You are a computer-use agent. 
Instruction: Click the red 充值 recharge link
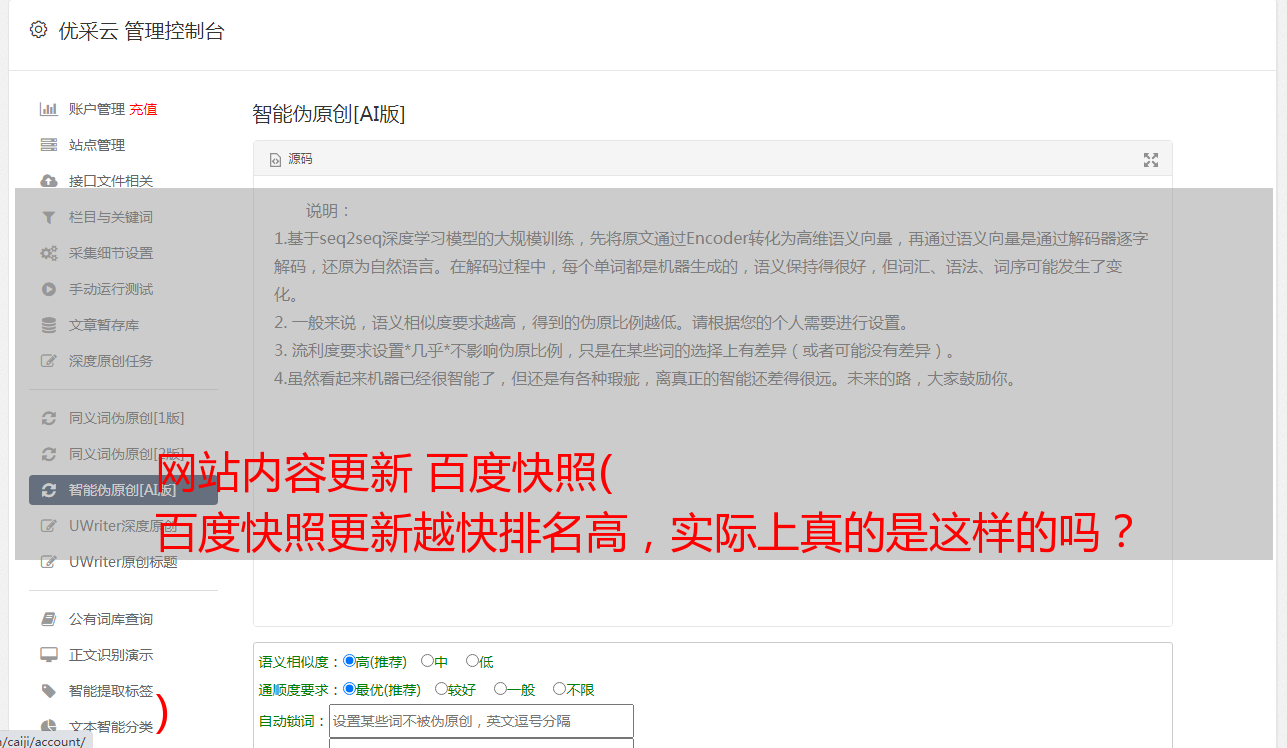(143, 109)
